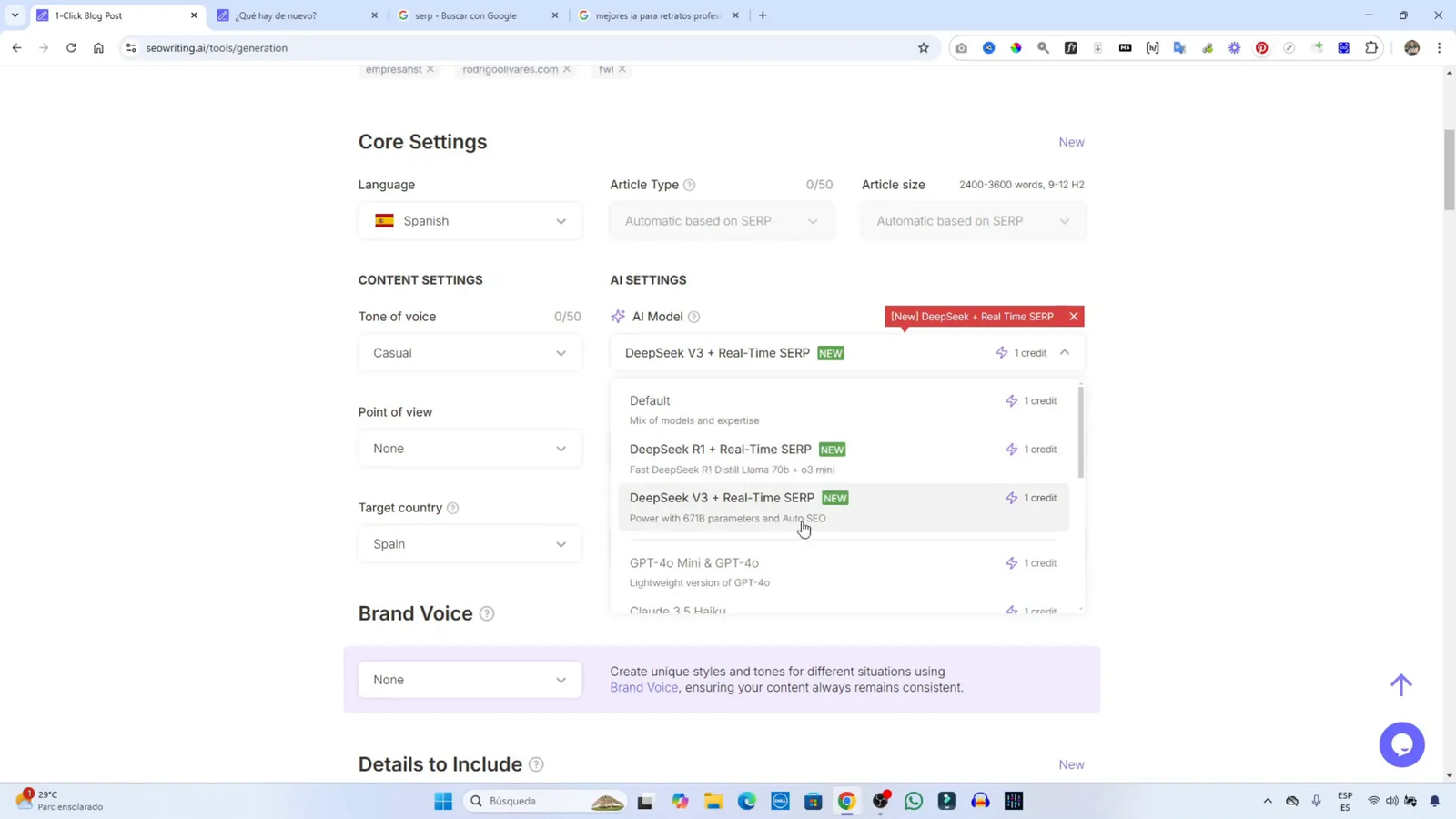Click New next to Details to Include

click(1071, 764)
